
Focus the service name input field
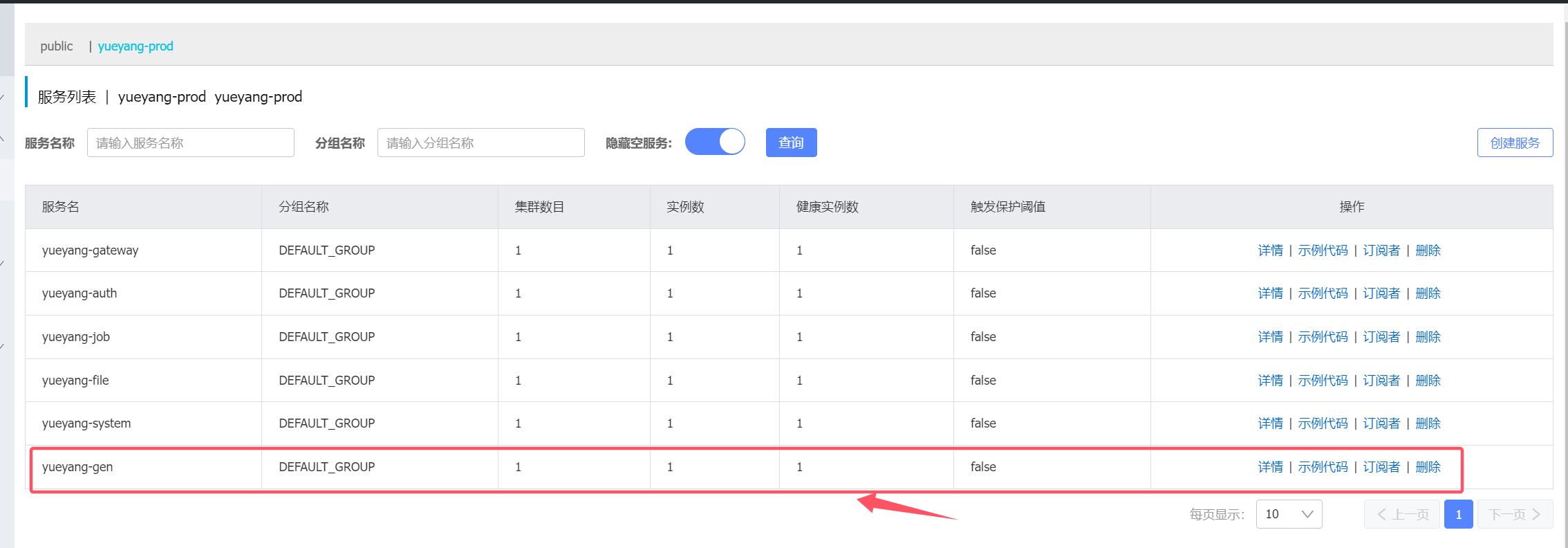coord(191,143)
